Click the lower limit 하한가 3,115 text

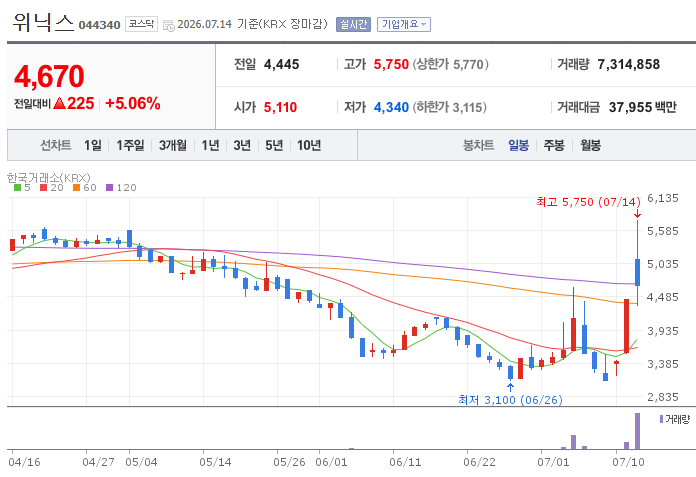(450, 107)
